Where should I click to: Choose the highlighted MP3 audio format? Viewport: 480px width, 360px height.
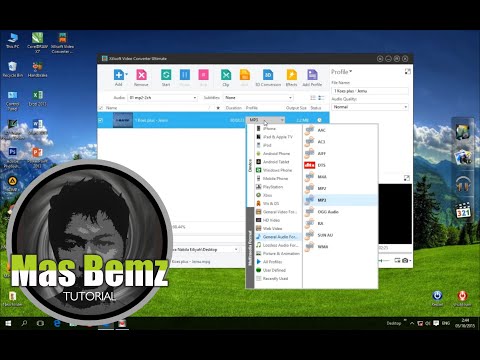click(x=340, y=200)
